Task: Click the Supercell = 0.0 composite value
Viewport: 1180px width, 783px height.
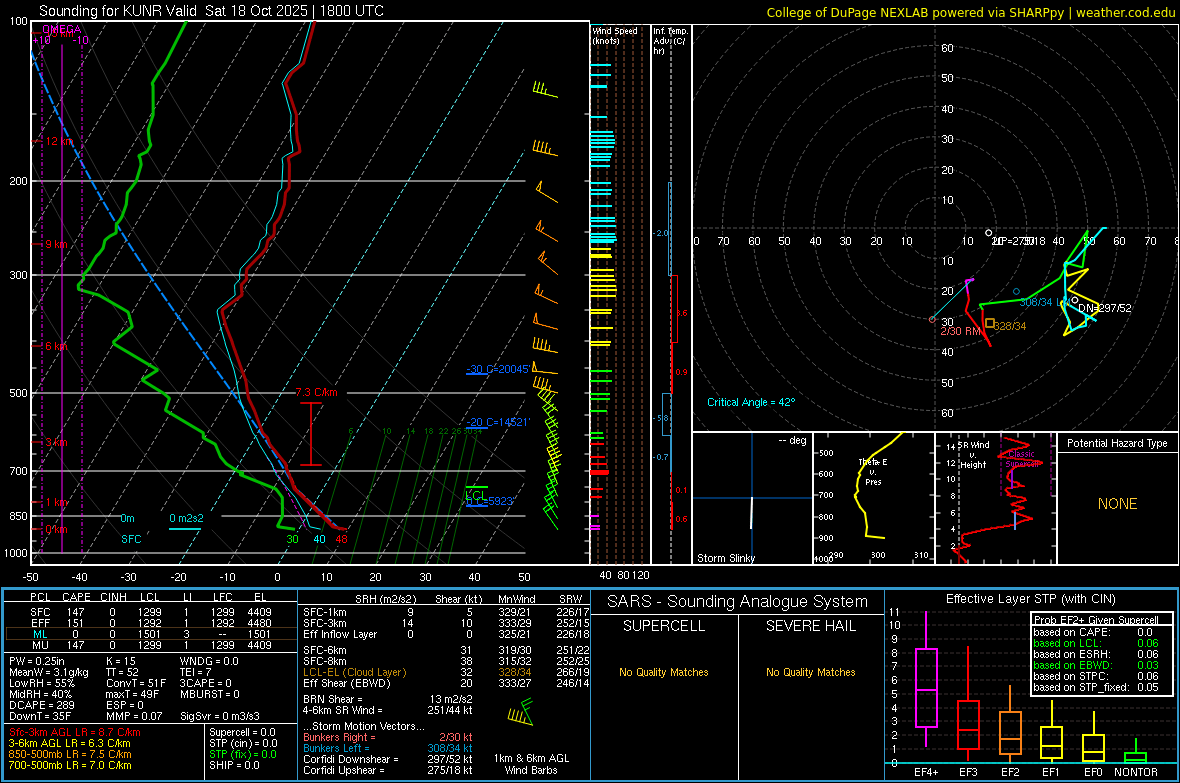Action: point(242,732)
